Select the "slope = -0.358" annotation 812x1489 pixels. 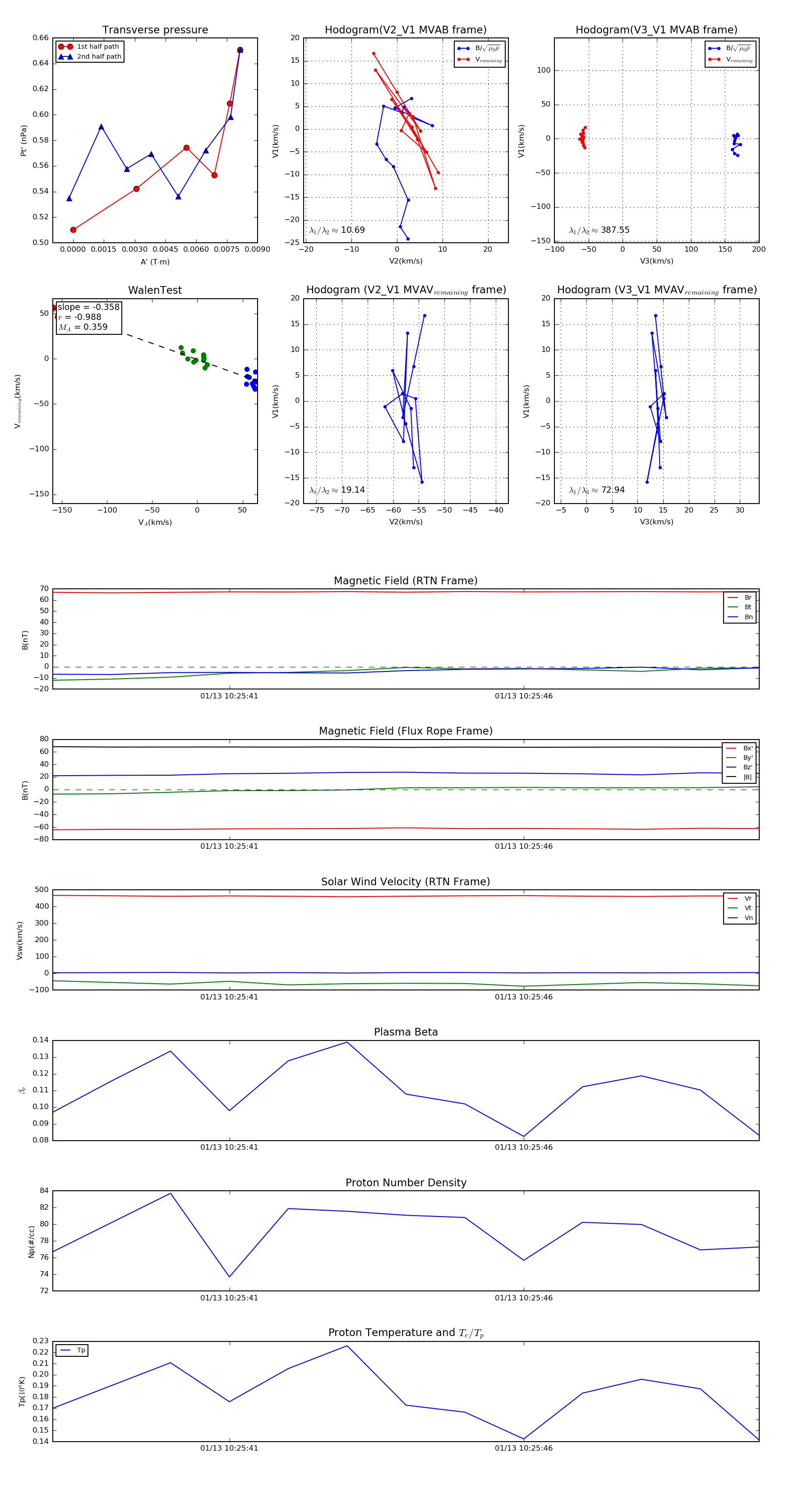(88, 307)
